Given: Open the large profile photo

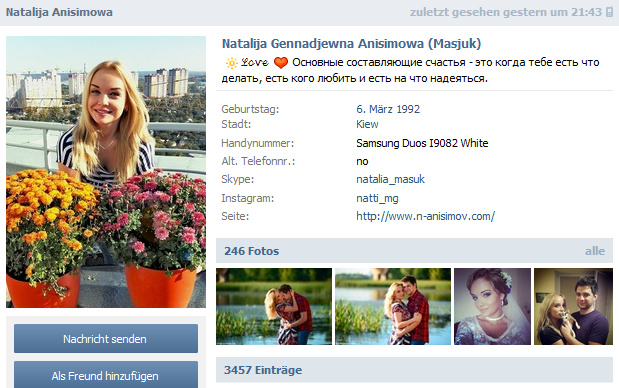Looking at the screenshot, I should tap(106, 172).
